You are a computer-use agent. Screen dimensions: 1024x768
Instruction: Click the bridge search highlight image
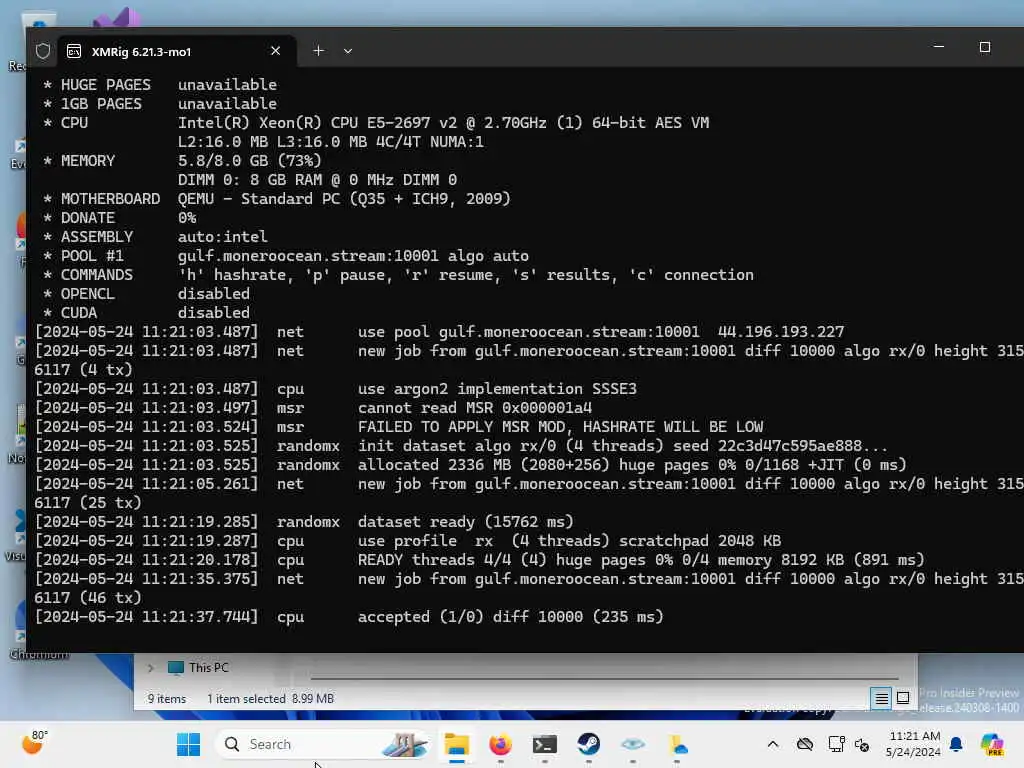click(x=405, y=744)
